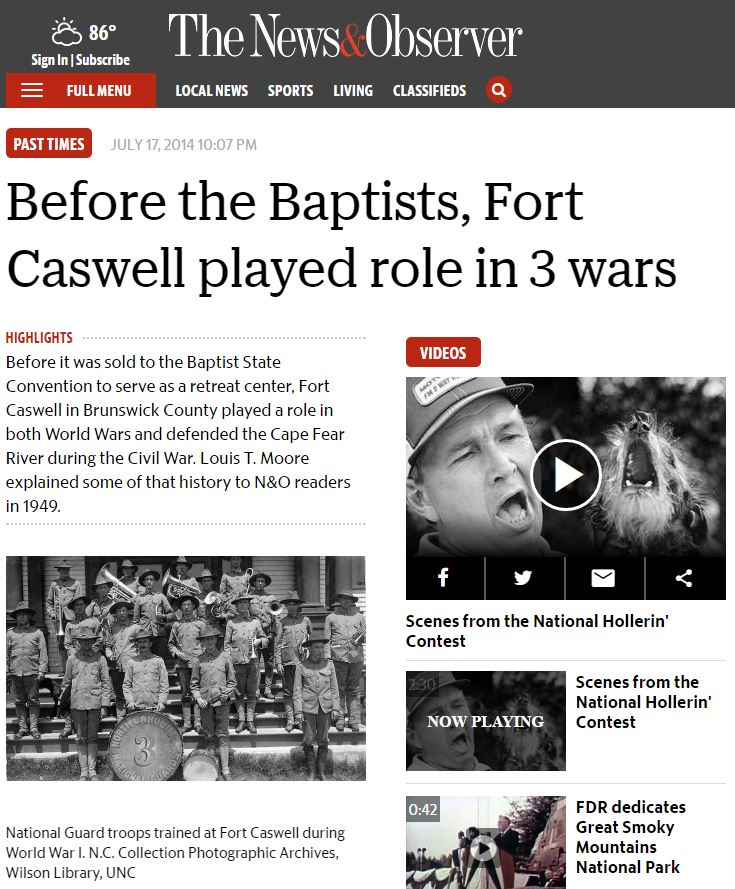Open the generic share icon on video

pyautogui.click(x=684, y=578)
